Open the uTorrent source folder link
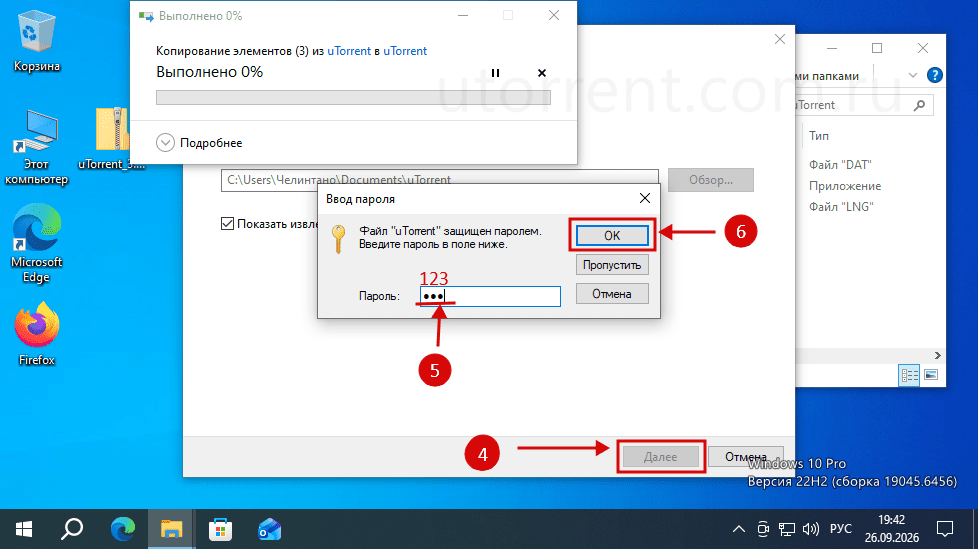This screenshot has width=978, height=549. pyautogui.click(x=349, y=51)
